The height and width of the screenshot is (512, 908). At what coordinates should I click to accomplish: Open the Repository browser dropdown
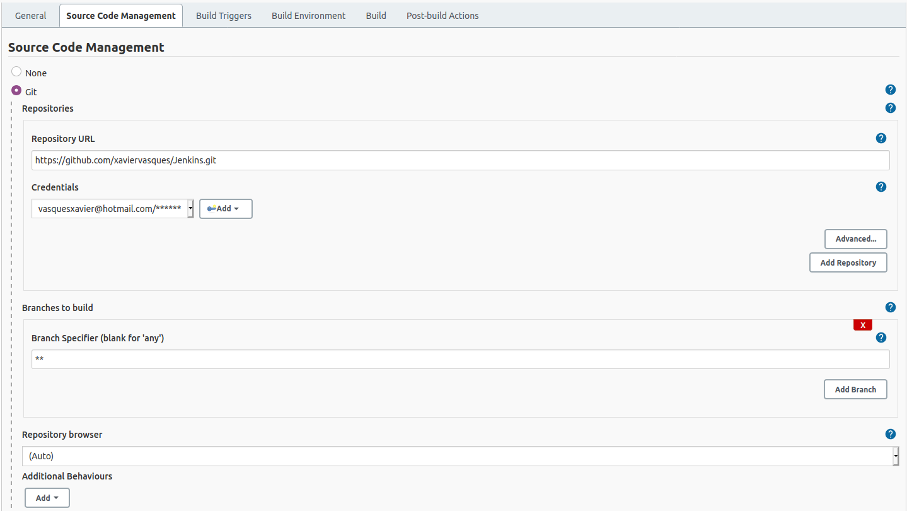pos(460,456)
